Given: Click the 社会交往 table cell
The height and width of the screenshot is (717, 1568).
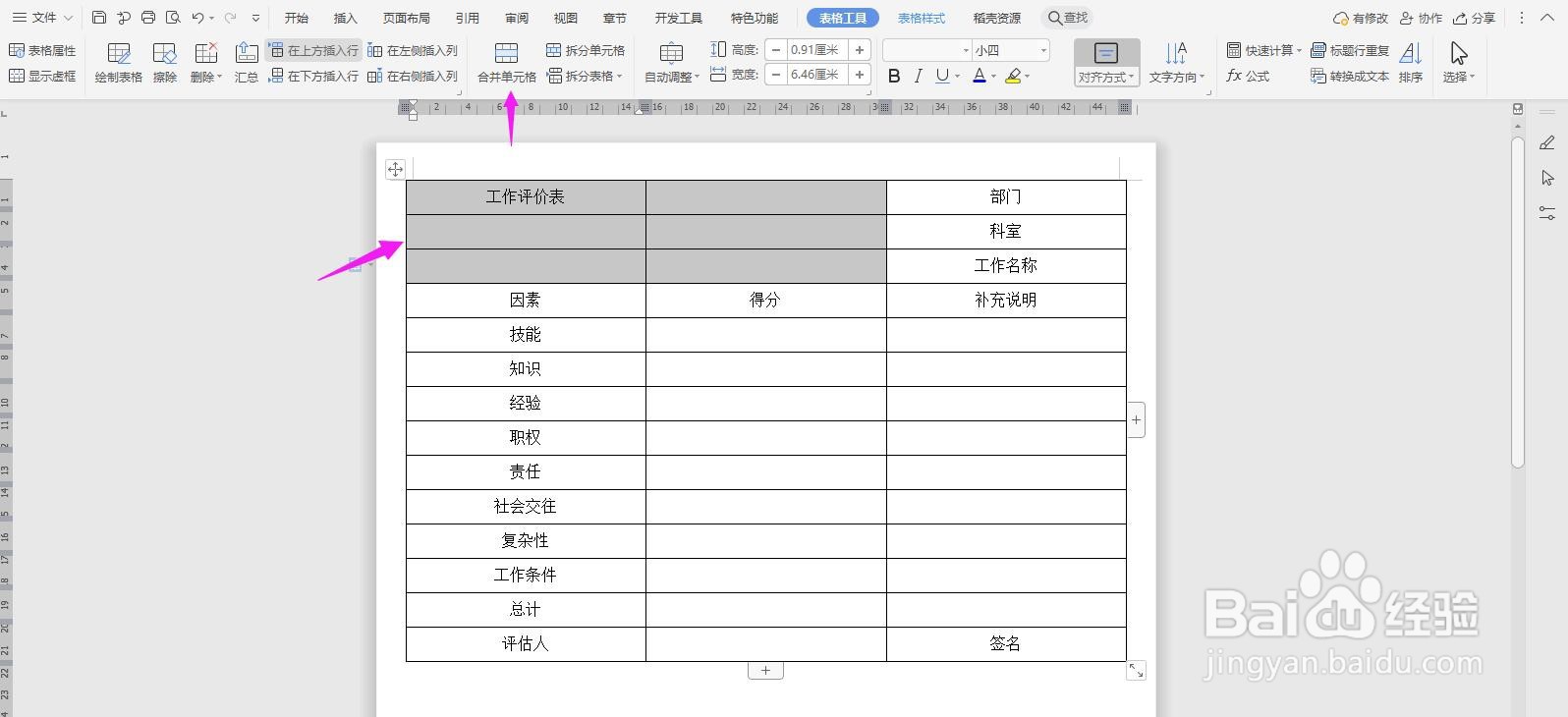Looking at the screenshot, I should pos(526,506).
